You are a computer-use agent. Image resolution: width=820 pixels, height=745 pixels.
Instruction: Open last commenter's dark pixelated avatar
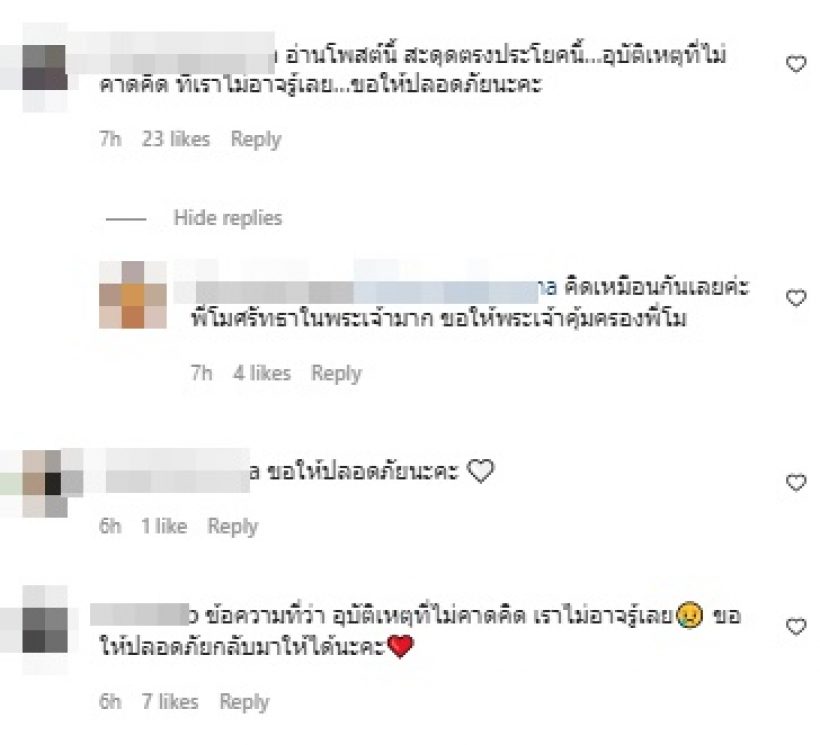pyautogui.click(x=45, y=630)
